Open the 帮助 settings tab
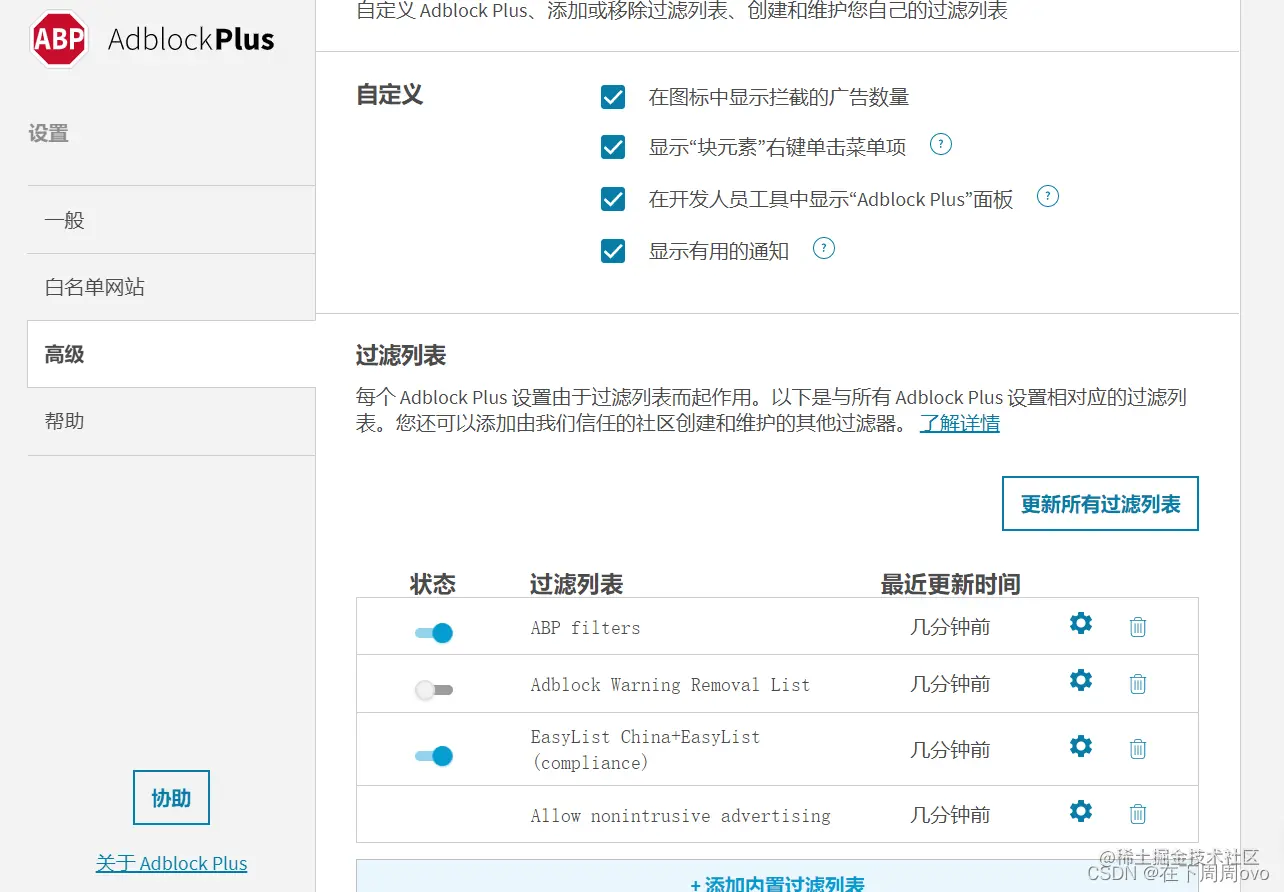Viewport: 1284px width, 892px height. point(171,421)
